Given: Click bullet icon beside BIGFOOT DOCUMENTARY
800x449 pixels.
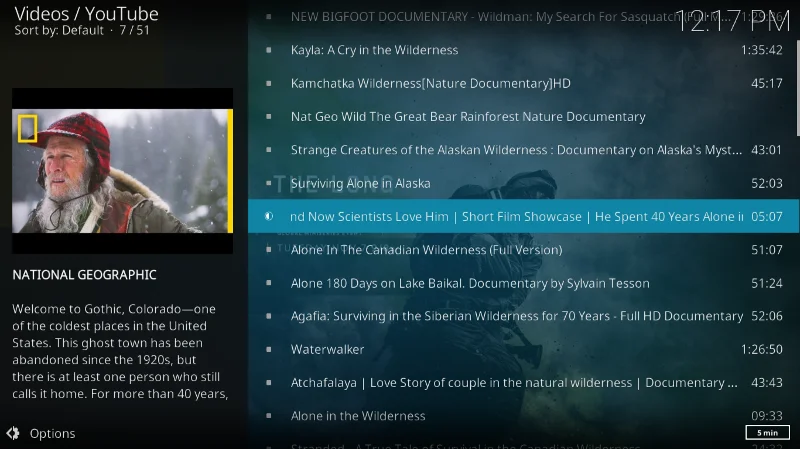Looking at the screenshot, I should (x=269, y=17).
